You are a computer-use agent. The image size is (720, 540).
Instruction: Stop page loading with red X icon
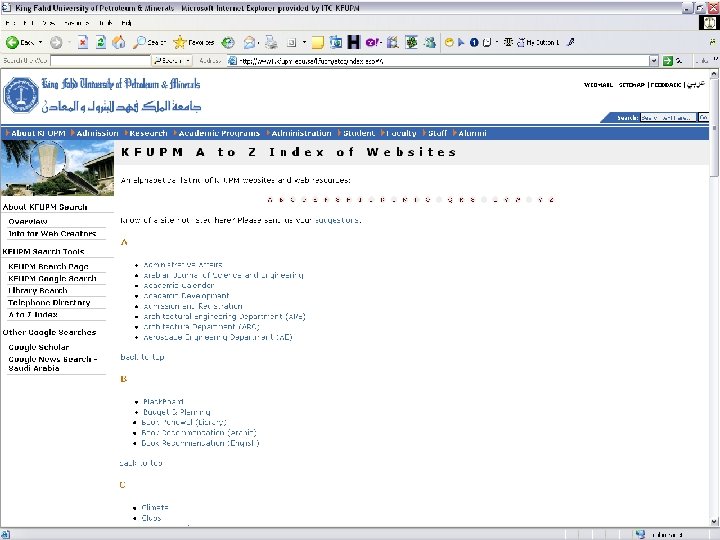point(83,43)
